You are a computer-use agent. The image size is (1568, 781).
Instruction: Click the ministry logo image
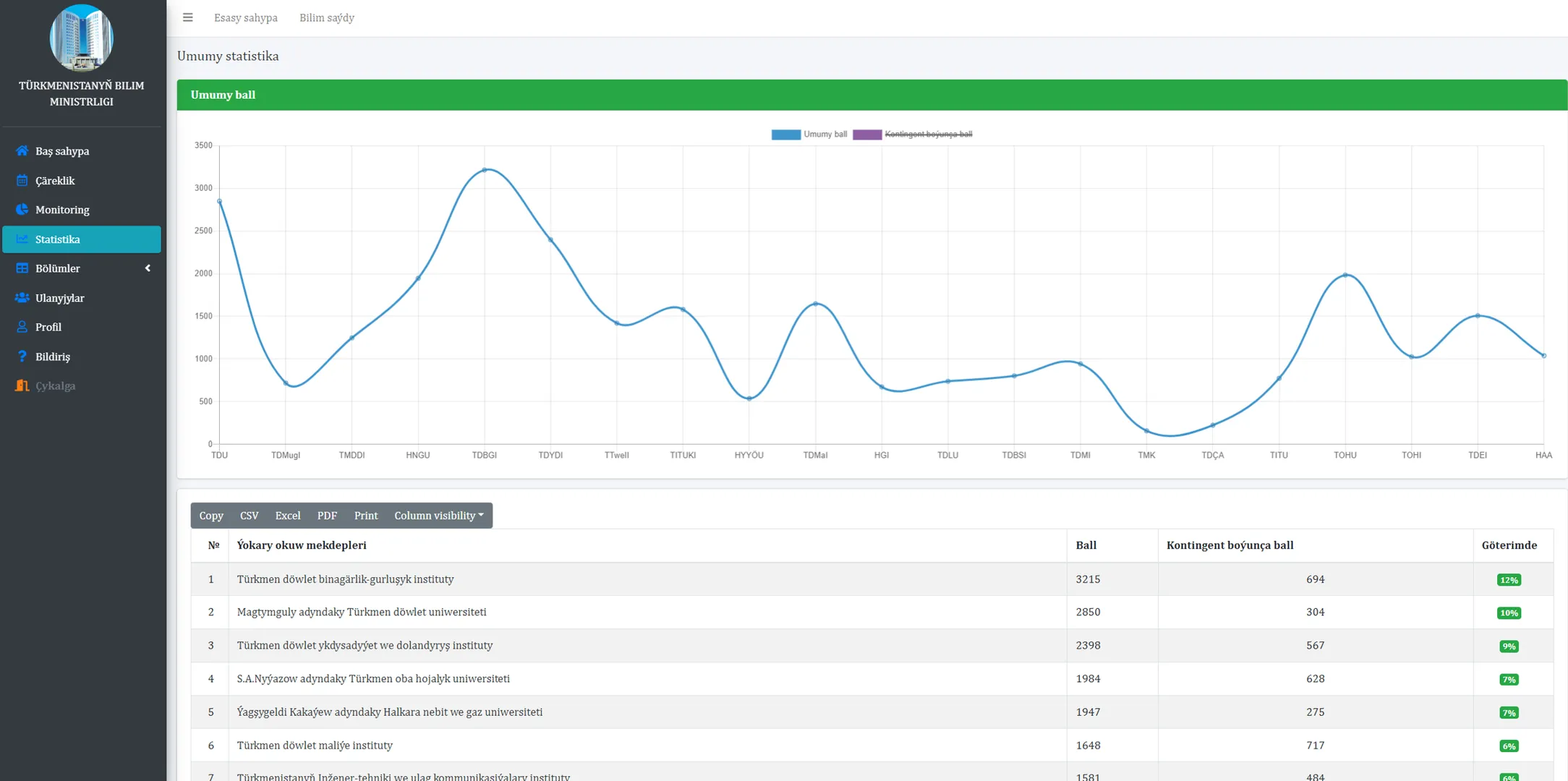81,38
